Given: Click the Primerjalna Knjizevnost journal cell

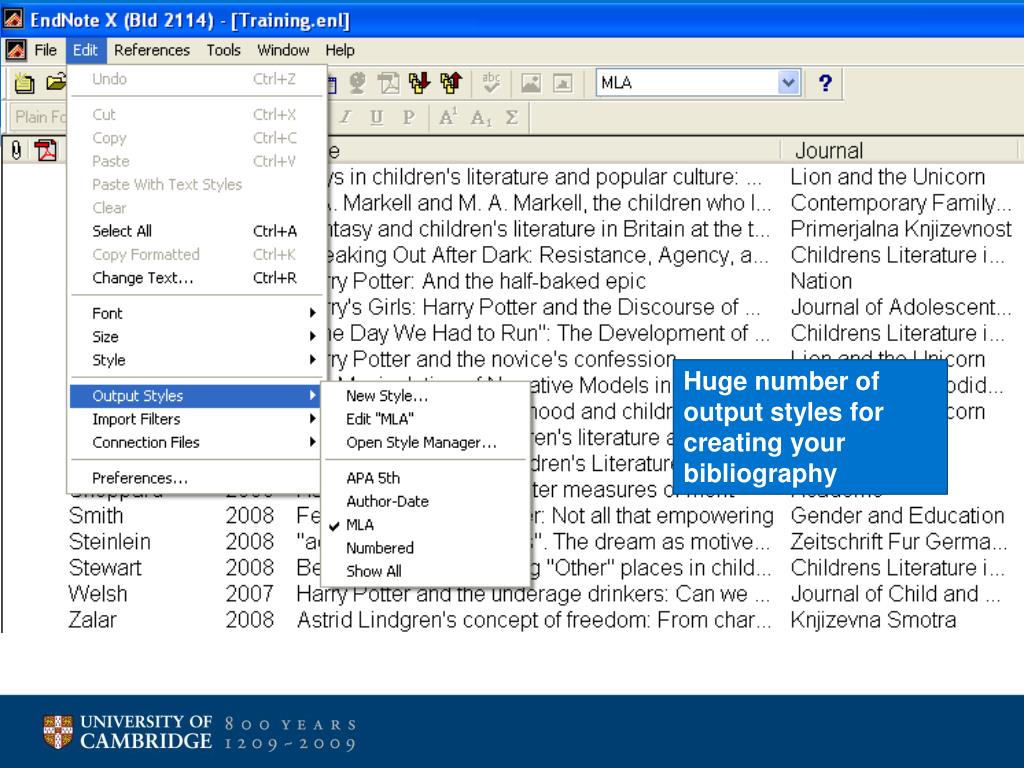Looking at the screenshot, I should click(901, 229).
